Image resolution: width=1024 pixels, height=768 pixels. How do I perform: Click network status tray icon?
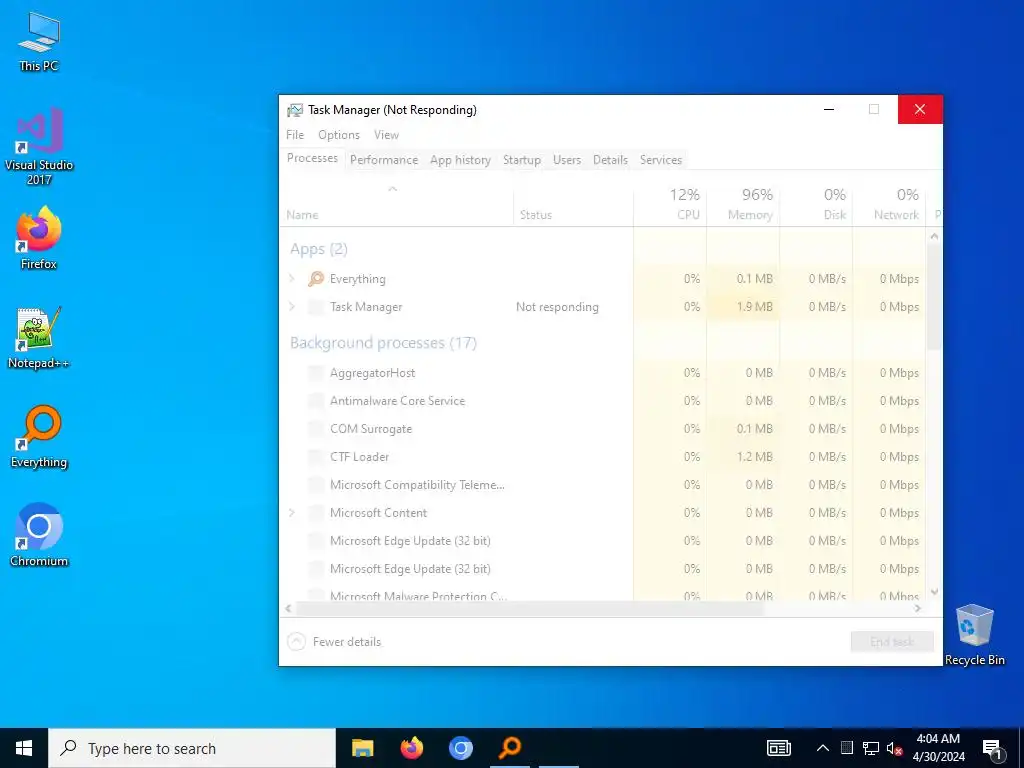pyautogui.click(x=871, y=748)
